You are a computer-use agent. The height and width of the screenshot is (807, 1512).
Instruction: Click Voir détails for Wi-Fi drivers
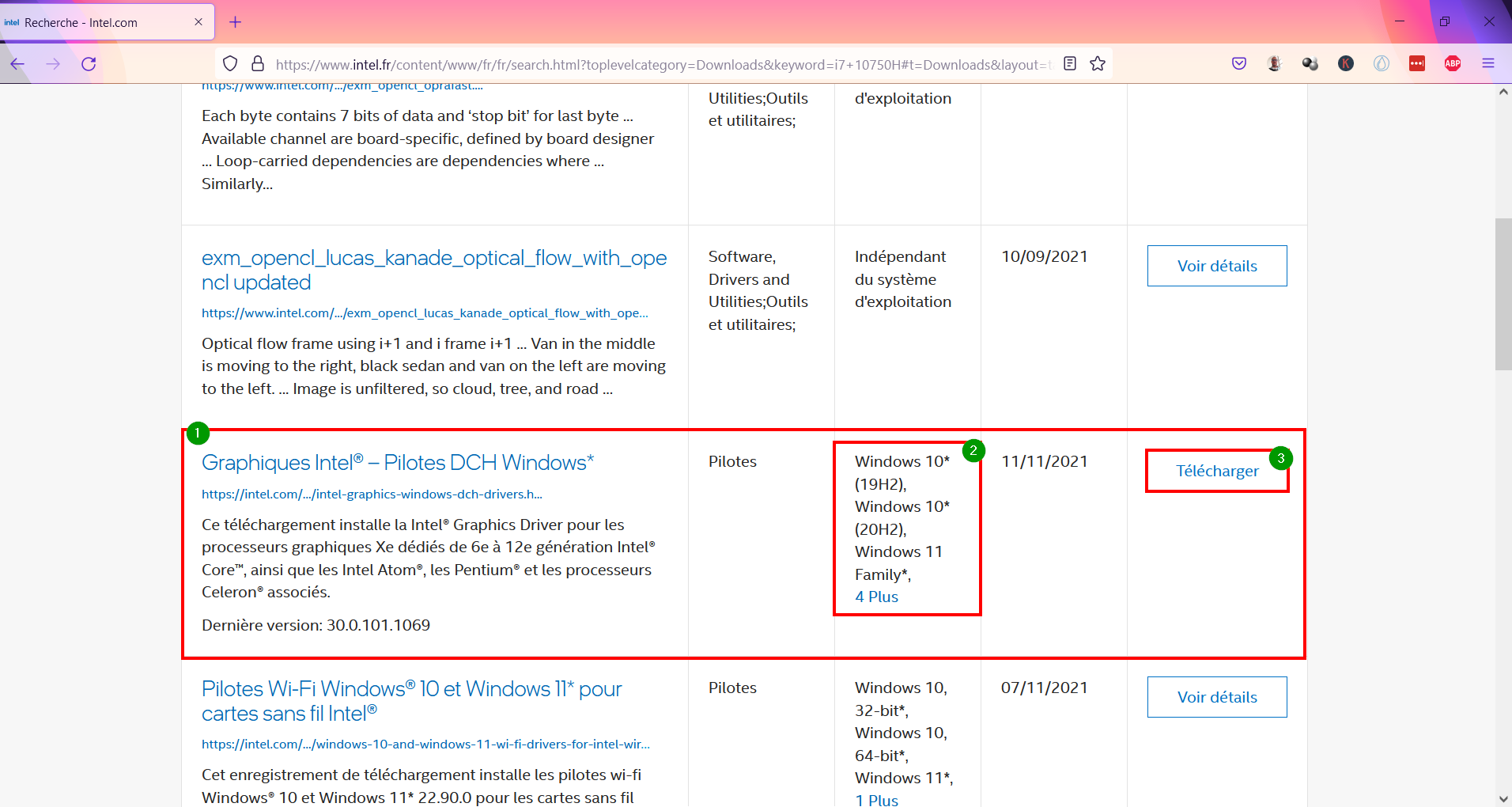click(x=1217, y=697)
